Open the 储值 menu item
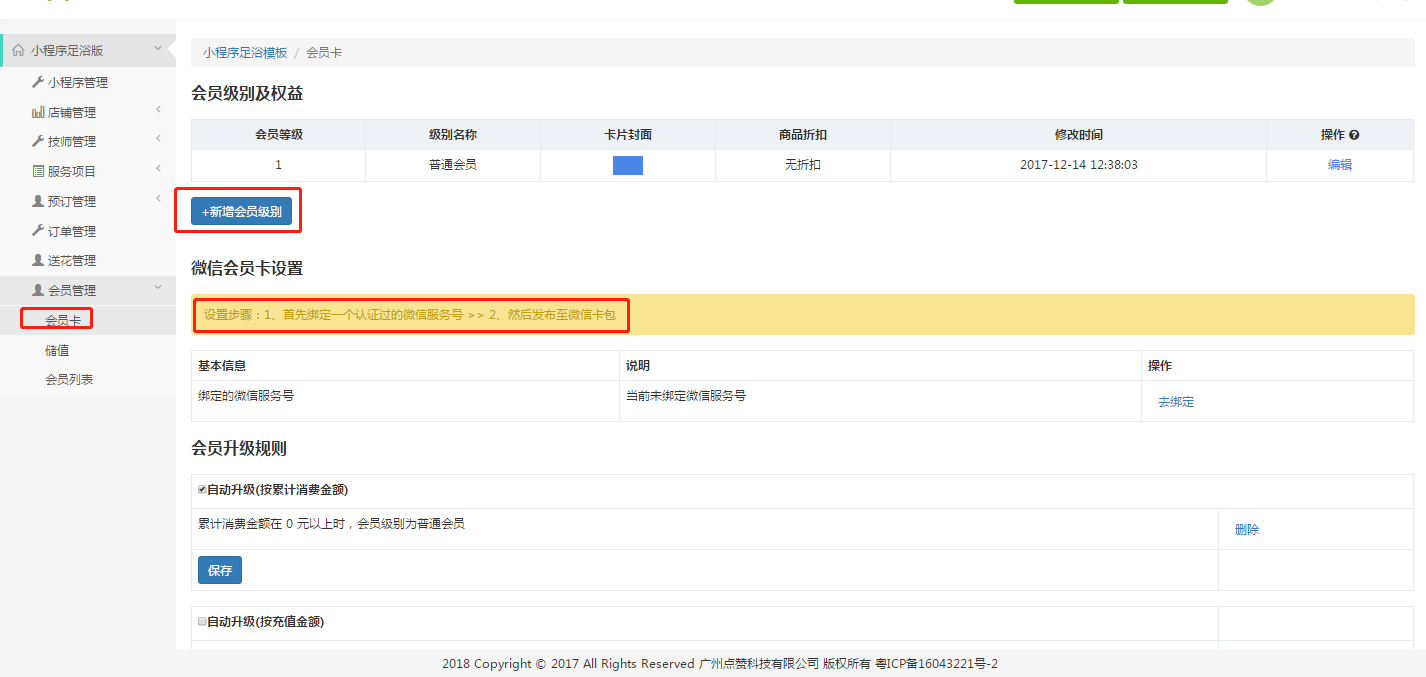1426x677 pixels. pyautogui.click(x=57, y=351)
